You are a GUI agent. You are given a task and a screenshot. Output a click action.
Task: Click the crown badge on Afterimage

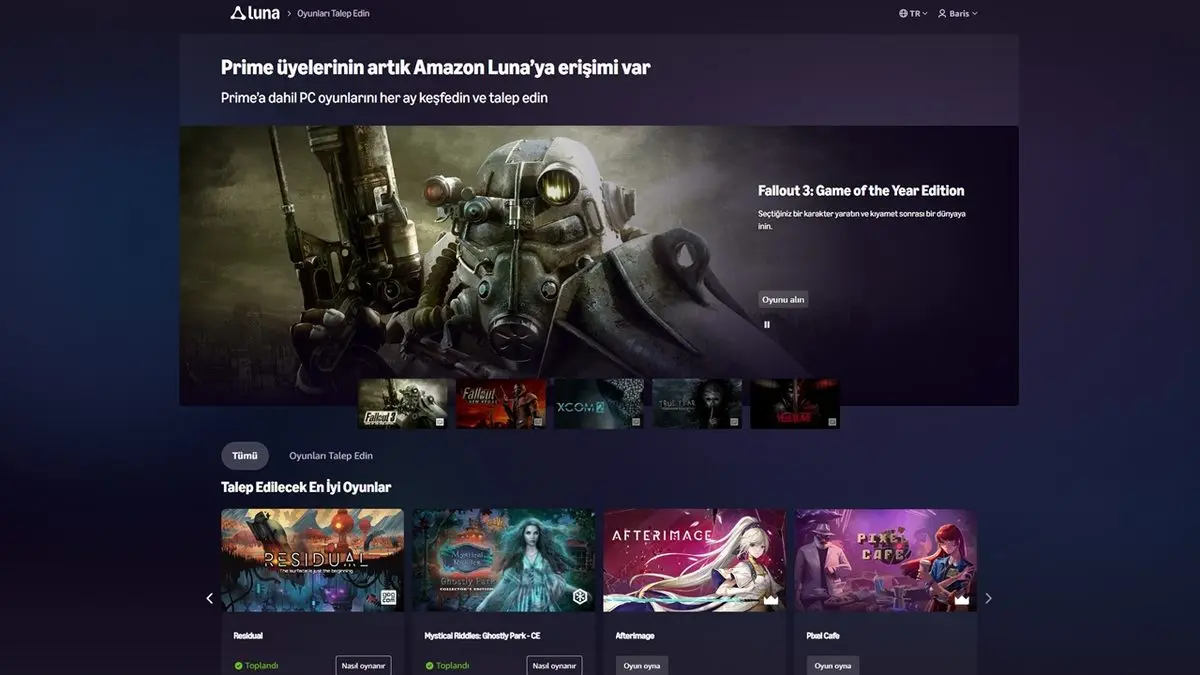tap(771, 599)
